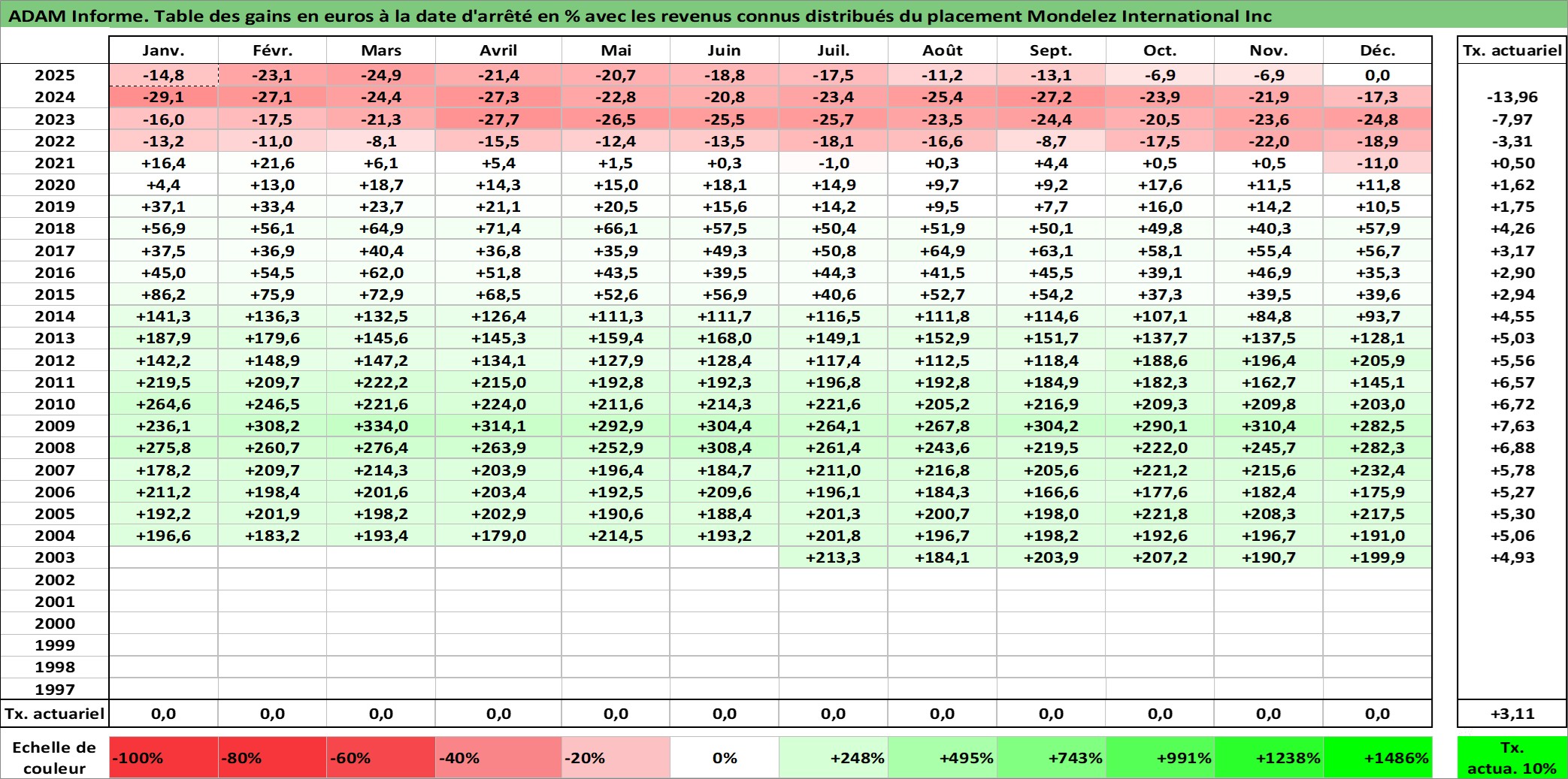Select the +205,9 cell for December 2012

1377,361
